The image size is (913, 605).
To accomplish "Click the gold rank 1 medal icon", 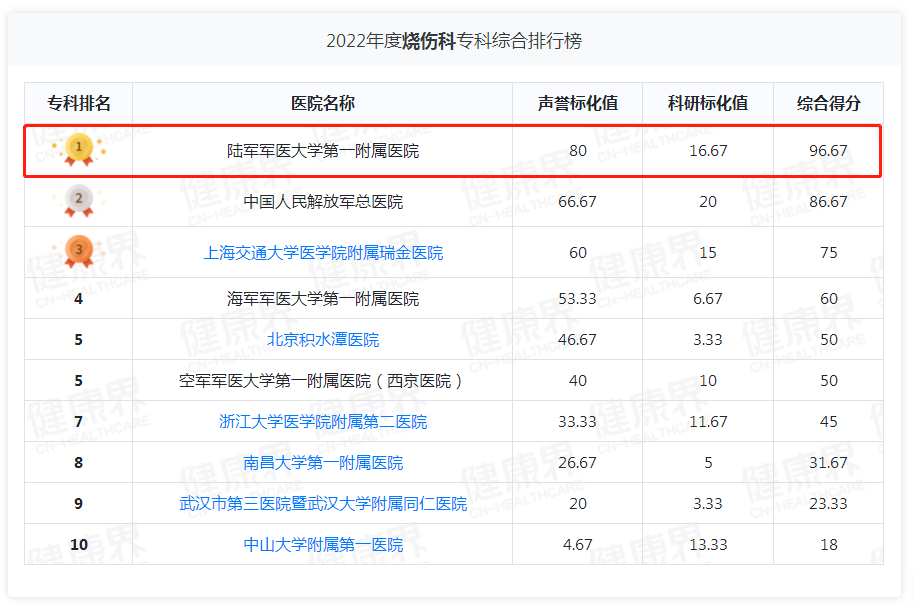I will click(79, 150).
